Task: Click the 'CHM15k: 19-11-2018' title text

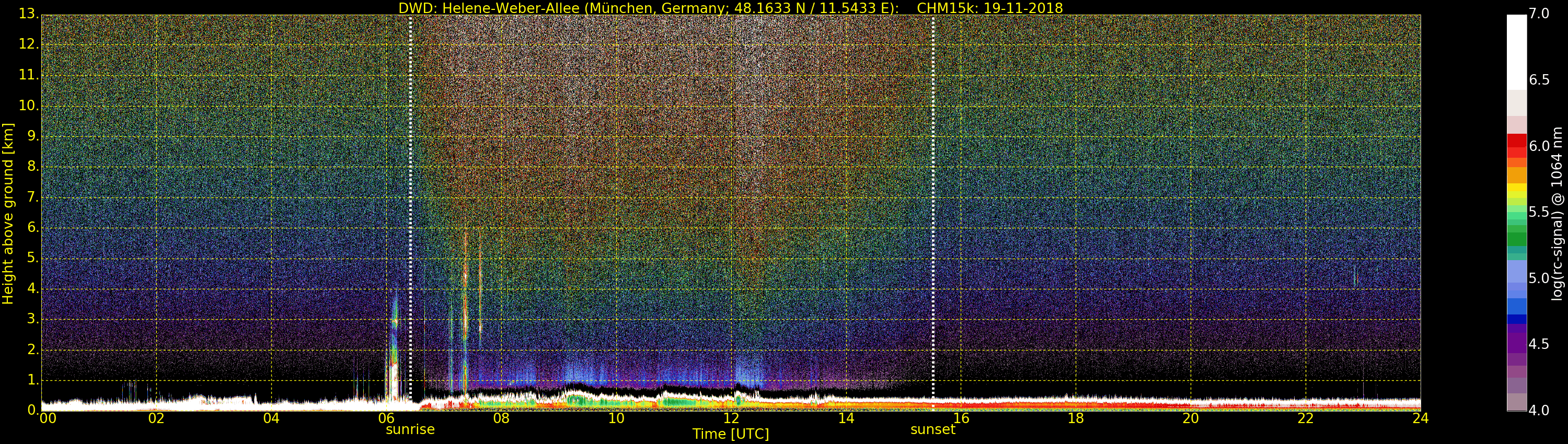Action: point(990,8)
